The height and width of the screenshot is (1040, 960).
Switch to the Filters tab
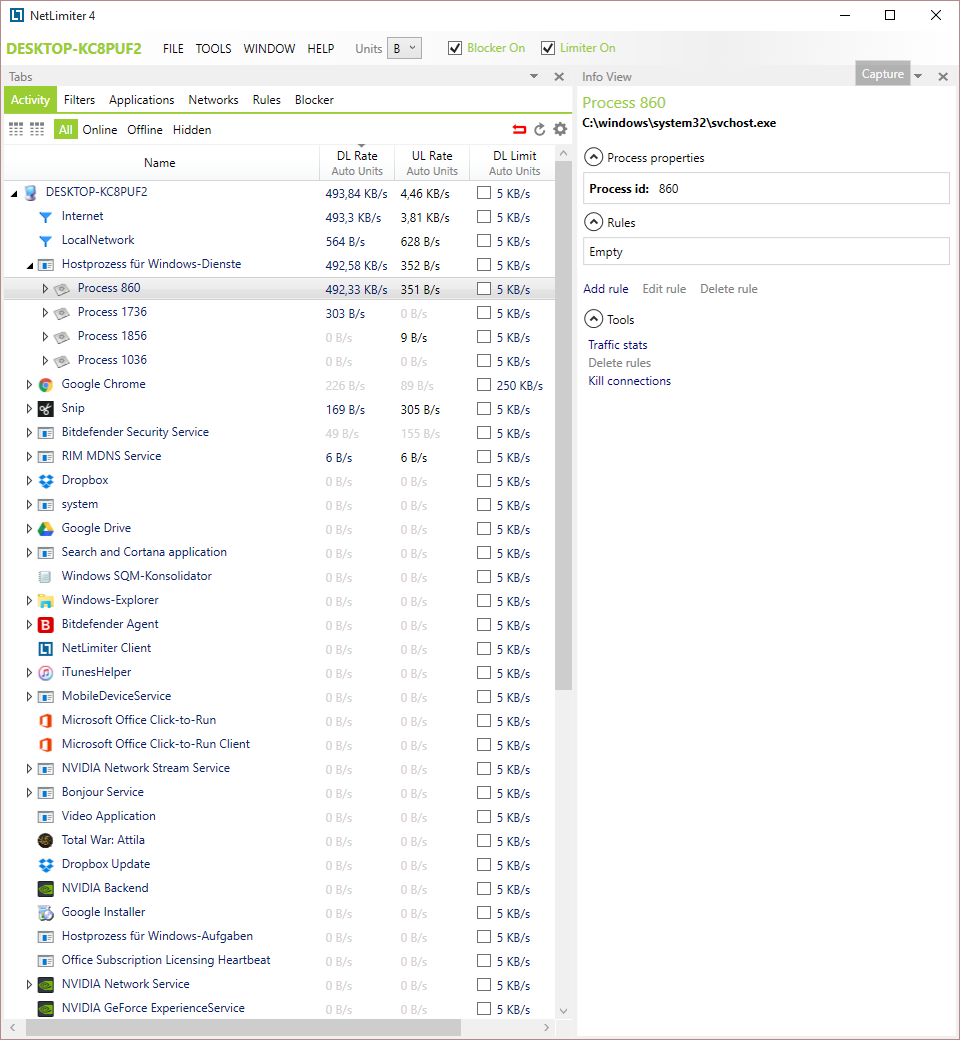coord(80,100)
